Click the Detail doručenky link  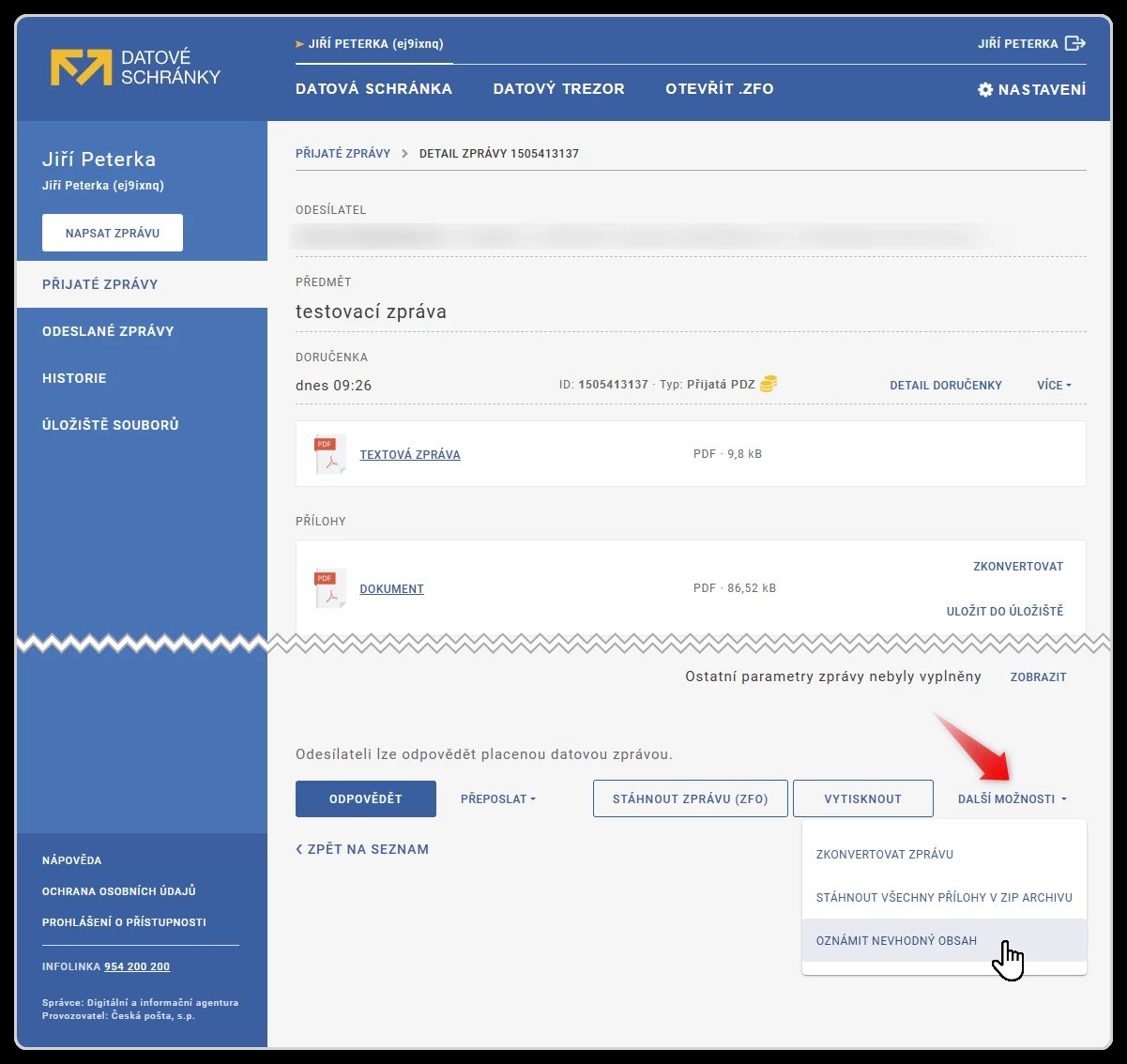(x=946, y=386)
